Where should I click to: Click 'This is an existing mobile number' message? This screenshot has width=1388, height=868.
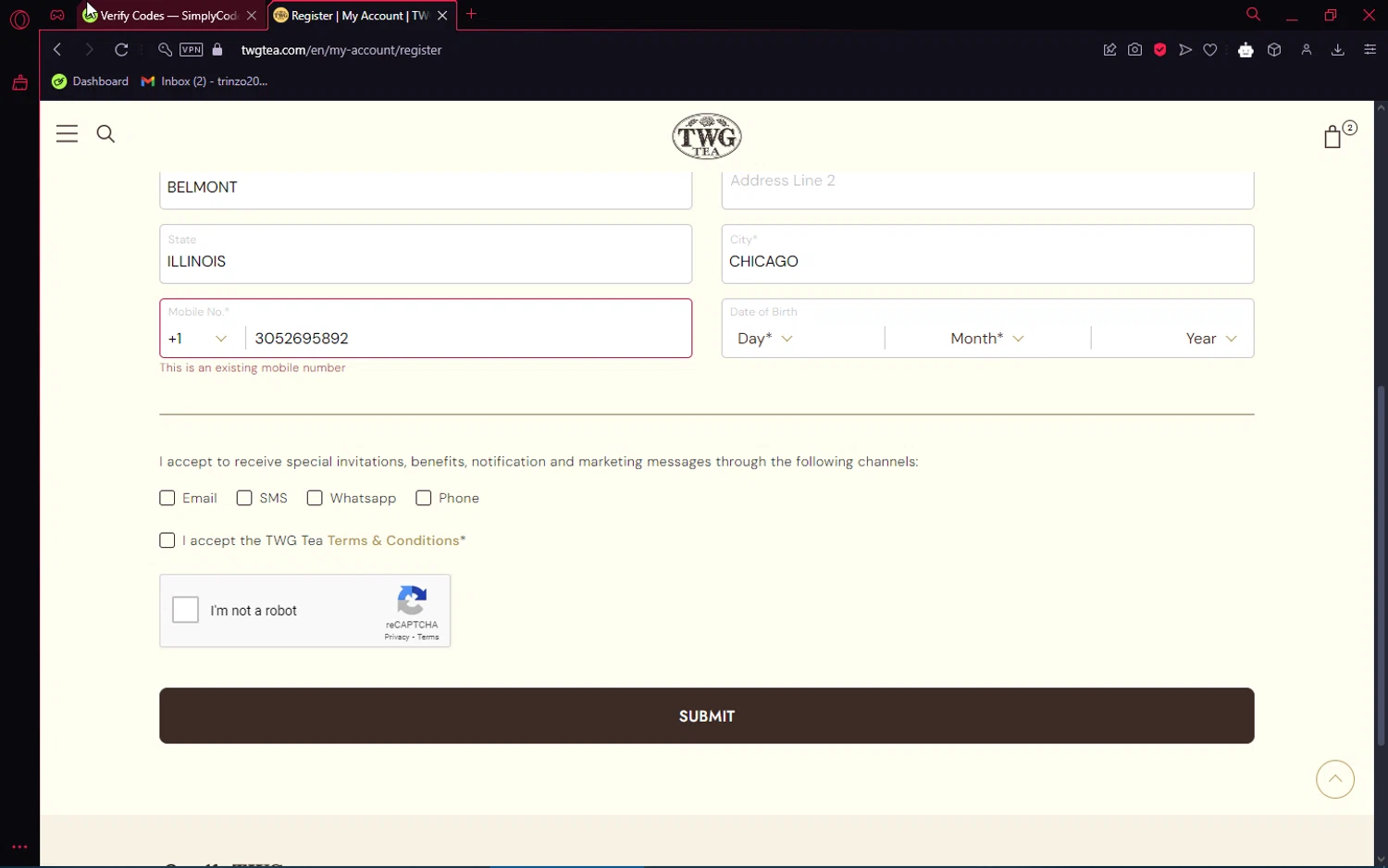click(x=253, y=367)
